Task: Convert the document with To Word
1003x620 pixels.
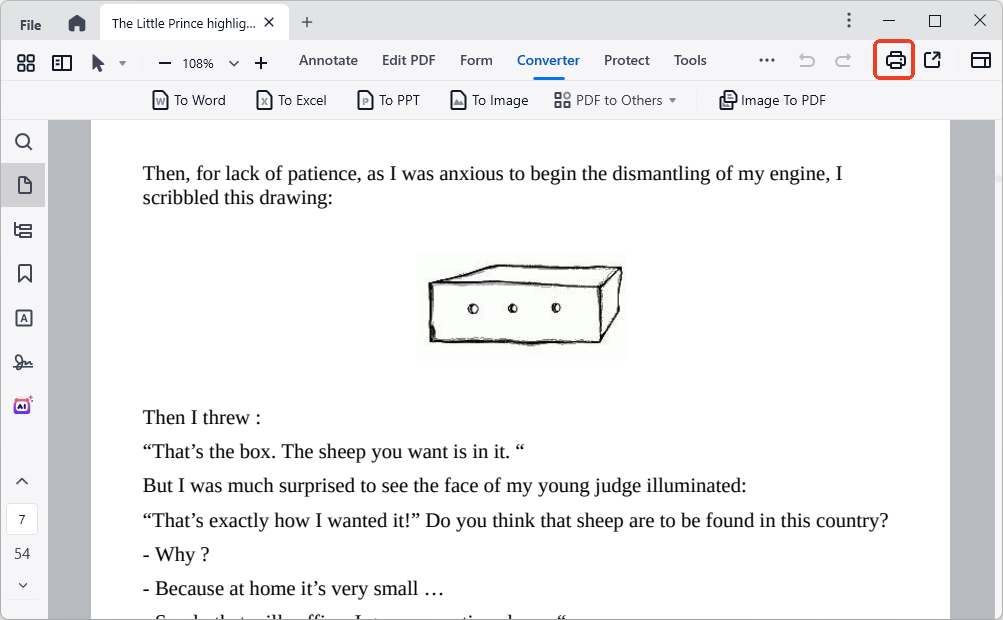Action: tap(189, 100)
